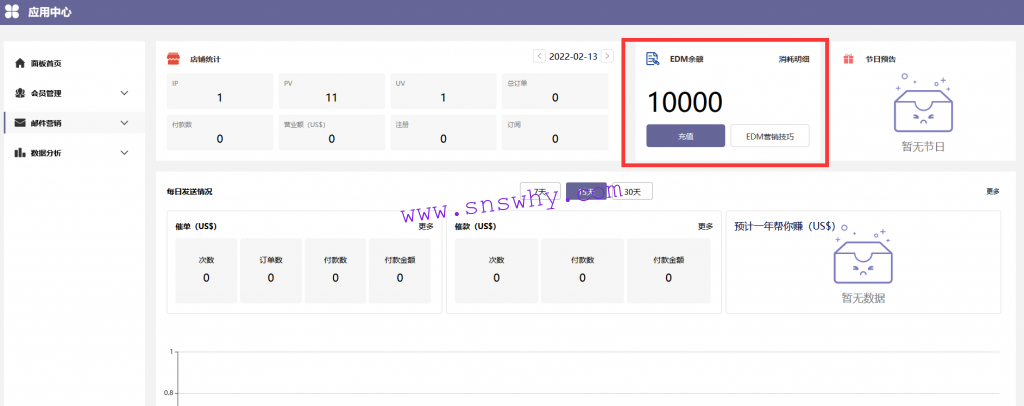Select the 7天 time range option
This screenshot has height=406, width=1024.
tap(541, 191)
